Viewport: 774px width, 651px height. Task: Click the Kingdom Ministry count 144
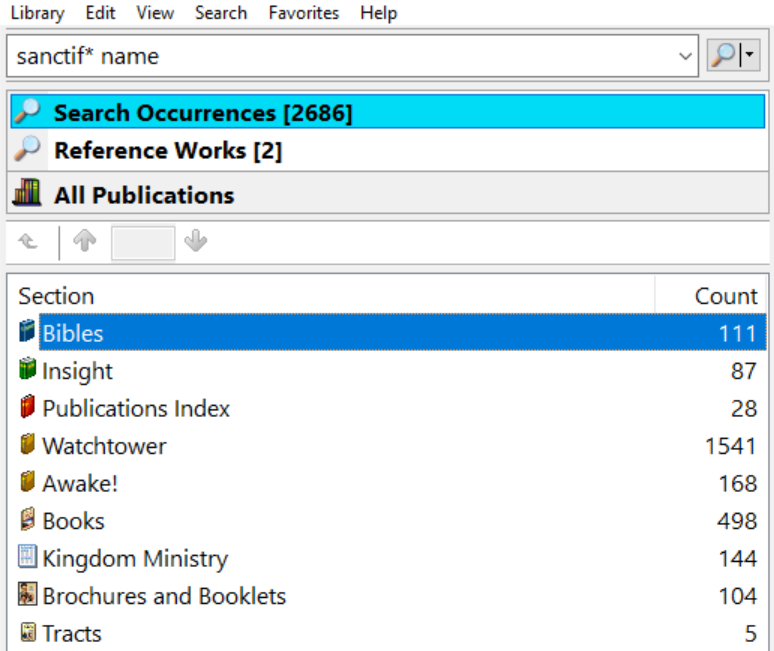[737, 558]
